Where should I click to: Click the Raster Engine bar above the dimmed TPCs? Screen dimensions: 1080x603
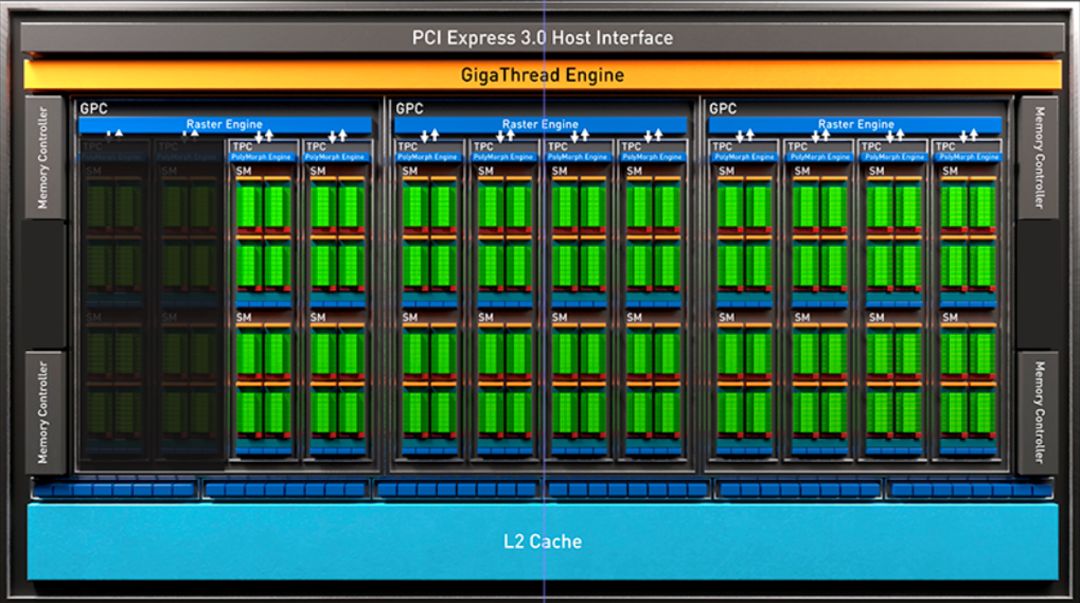point(225,125)
